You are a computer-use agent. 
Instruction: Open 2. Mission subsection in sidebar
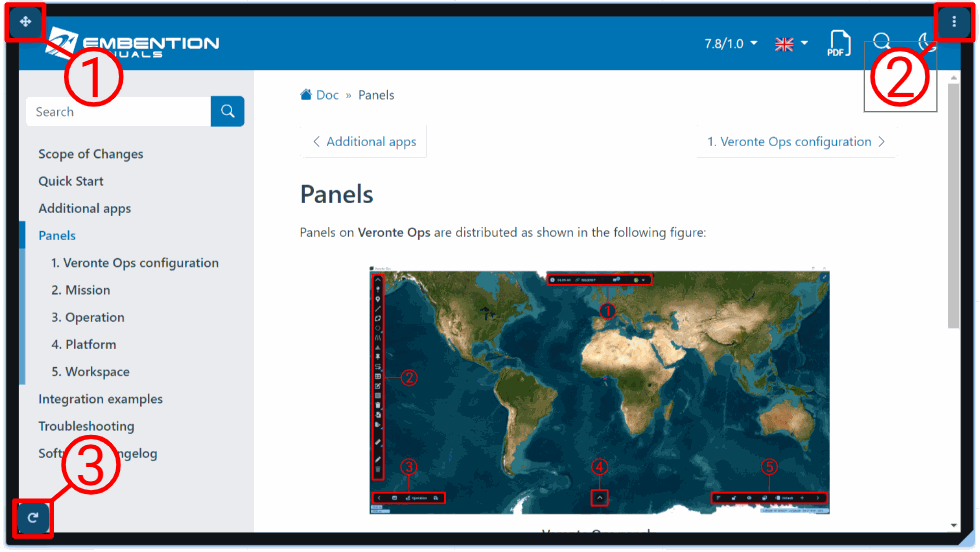click(81, 290)
